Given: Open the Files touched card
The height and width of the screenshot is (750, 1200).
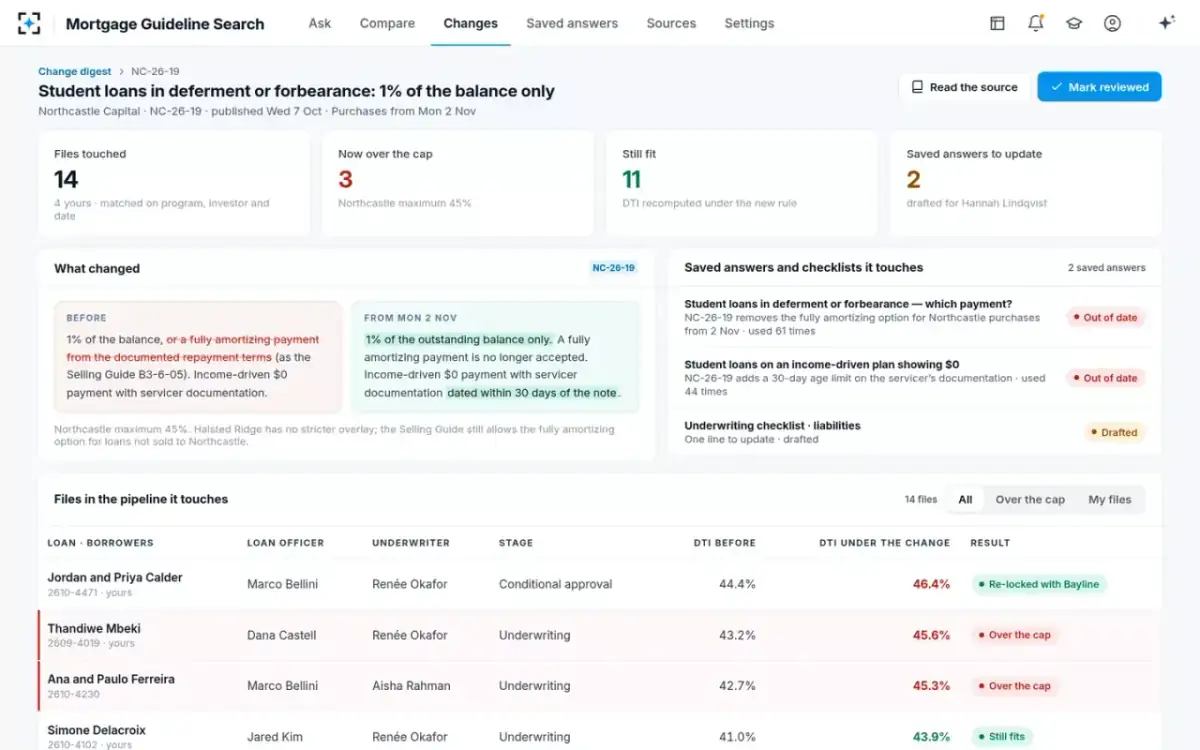Looking at the screenshot, I should click(x=174, y=184).
